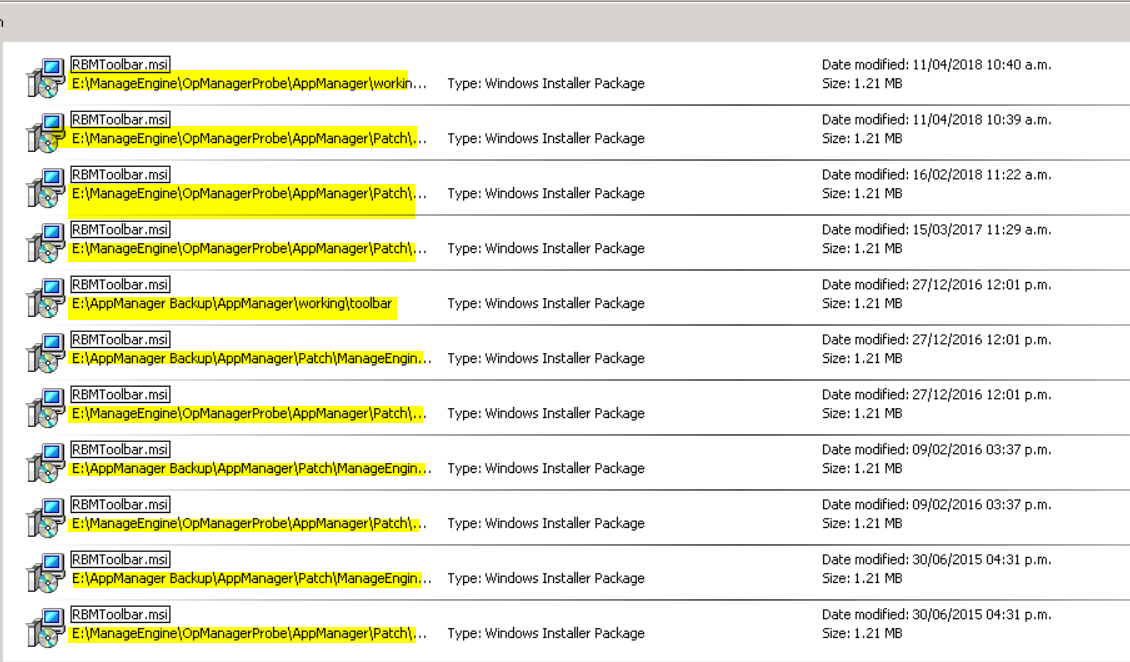Click RBMToolbar.msi name in AppManager Backup row dated 30/06/2015

pos(120,560)
